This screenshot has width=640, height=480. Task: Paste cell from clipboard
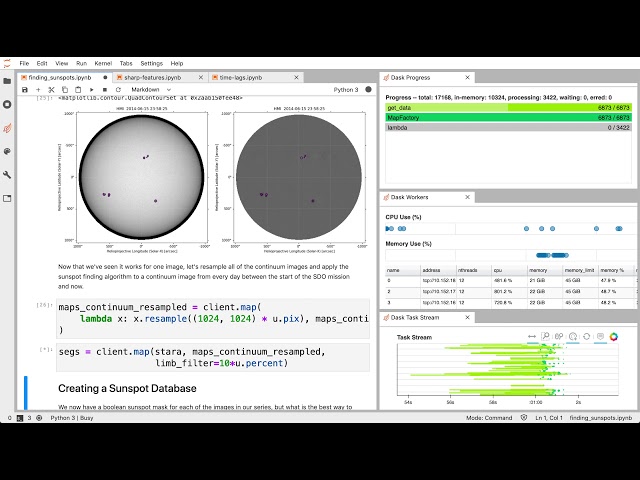[x=78, y=90]
